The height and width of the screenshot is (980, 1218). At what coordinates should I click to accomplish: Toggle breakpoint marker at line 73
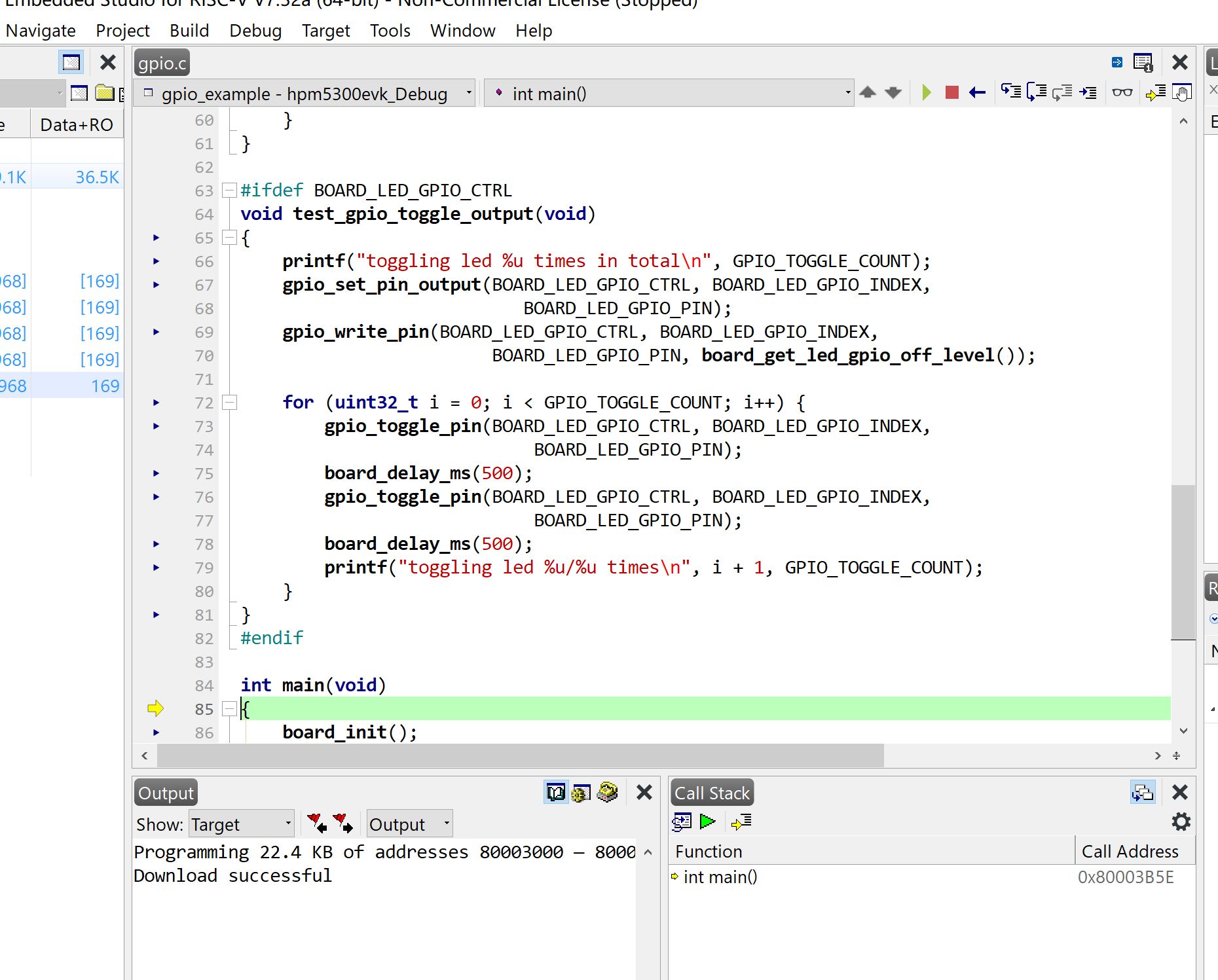tap(157, 426)
